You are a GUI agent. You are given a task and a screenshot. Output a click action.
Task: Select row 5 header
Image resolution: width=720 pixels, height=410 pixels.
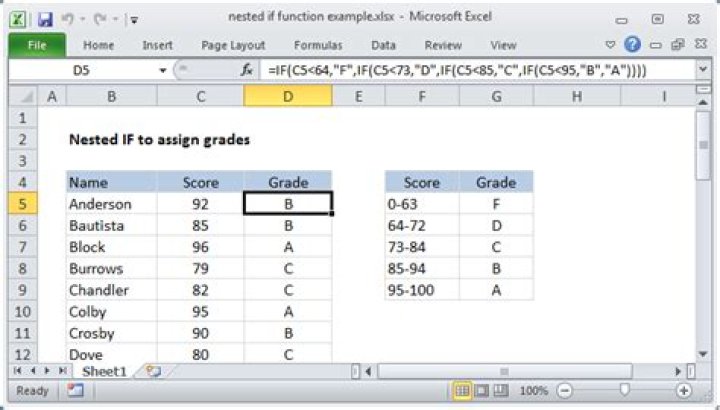(22, 204)
